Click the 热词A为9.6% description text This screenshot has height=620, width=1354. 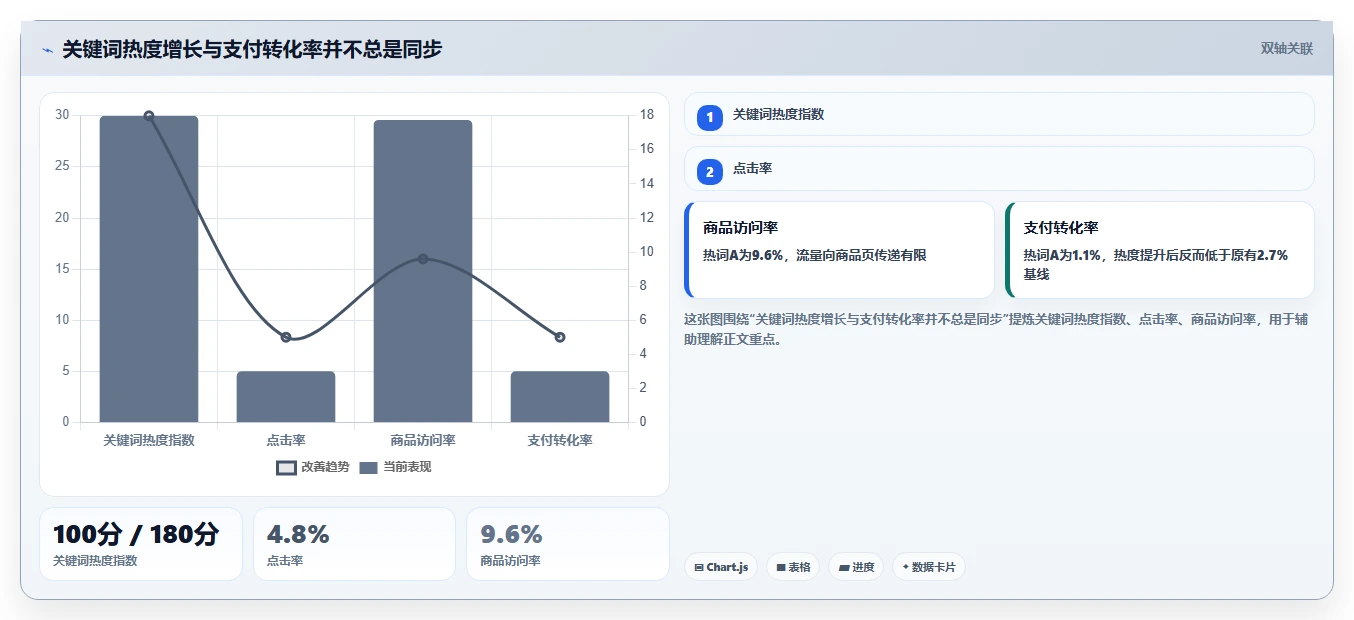click(815, 256)
